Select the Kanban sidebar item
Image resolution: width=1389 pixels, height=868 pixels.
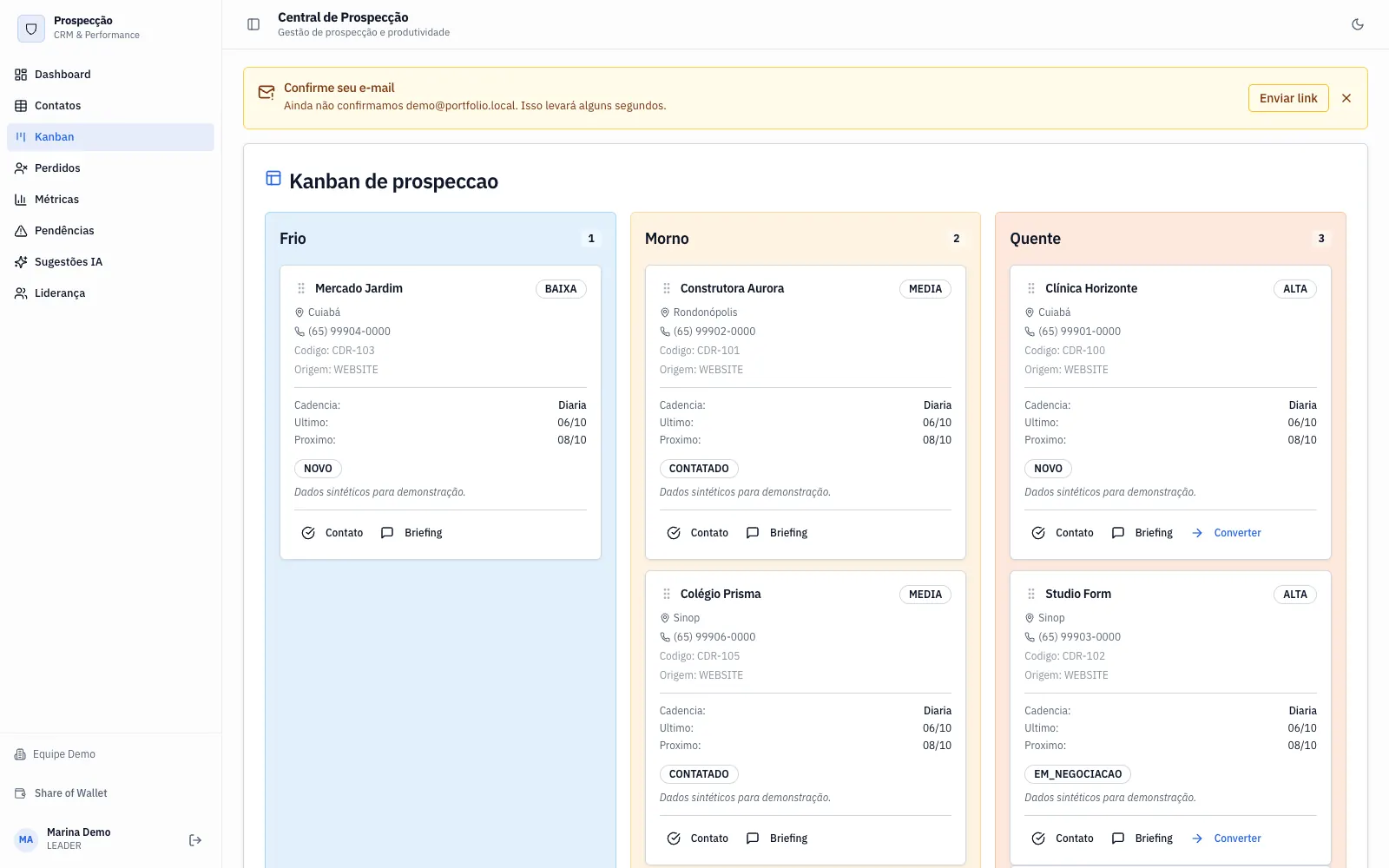[110, 137]
